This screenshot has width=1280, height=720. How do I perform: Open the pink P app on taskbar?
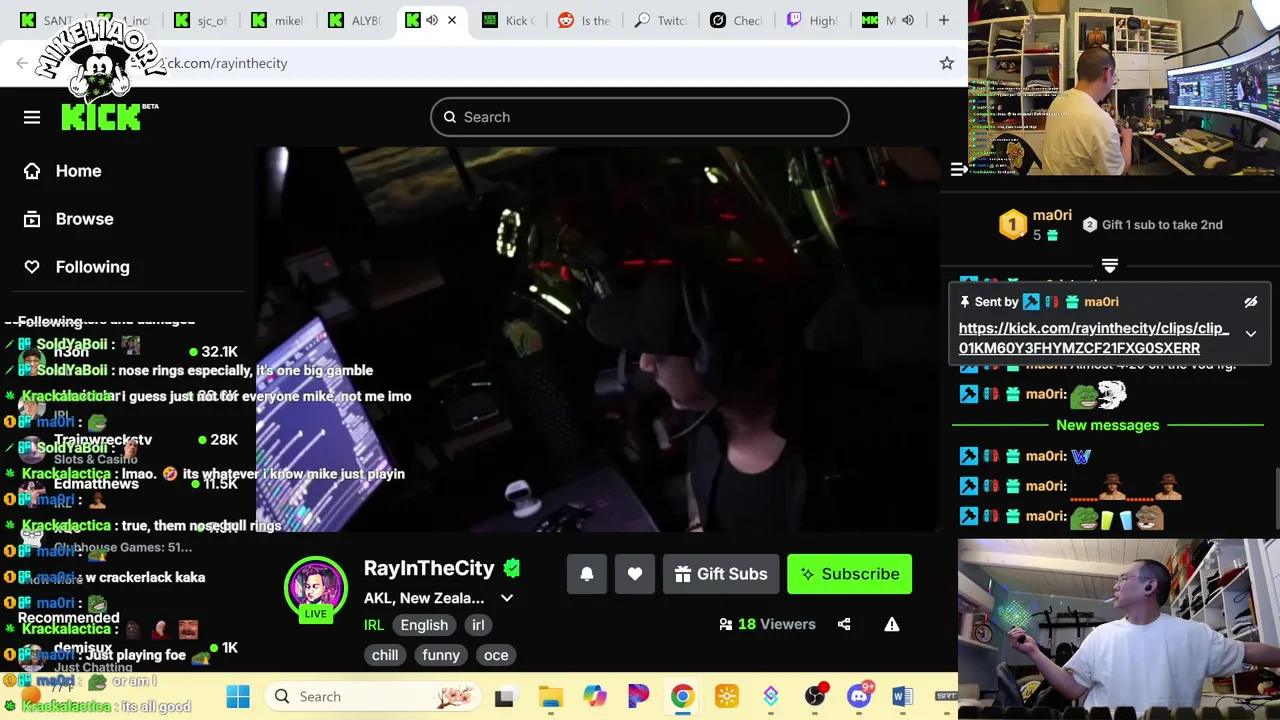638,697
